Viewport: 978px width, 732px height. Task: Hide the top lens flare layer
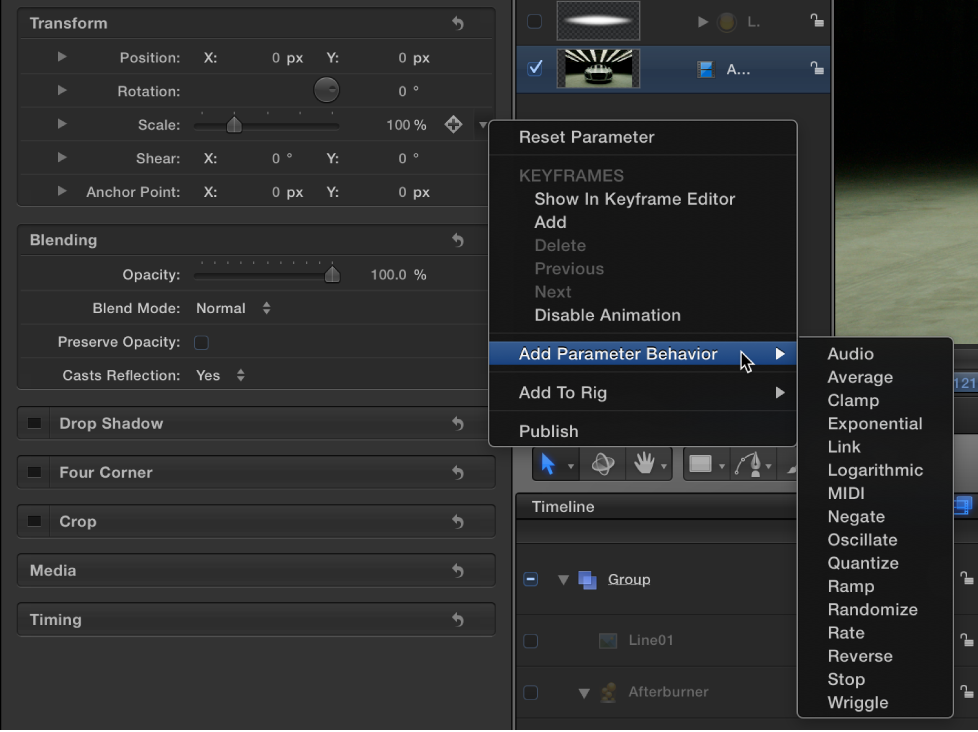pos(534,20)
